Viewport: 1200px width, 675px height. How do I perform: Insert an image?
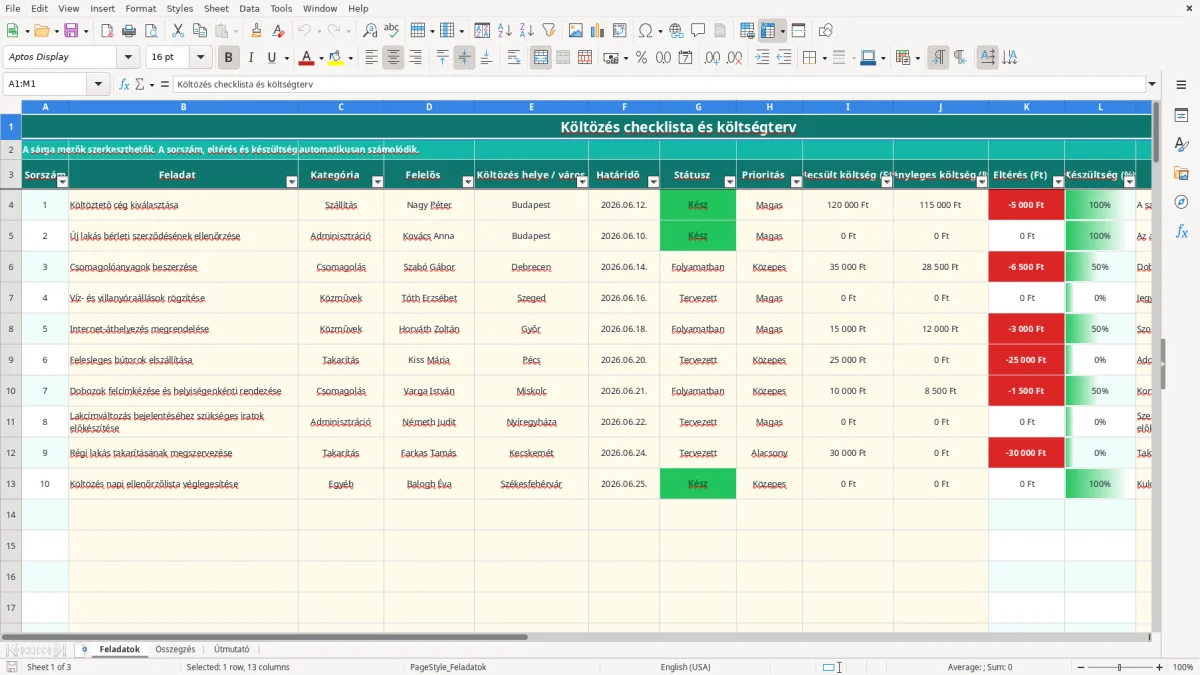pos(575,31)
